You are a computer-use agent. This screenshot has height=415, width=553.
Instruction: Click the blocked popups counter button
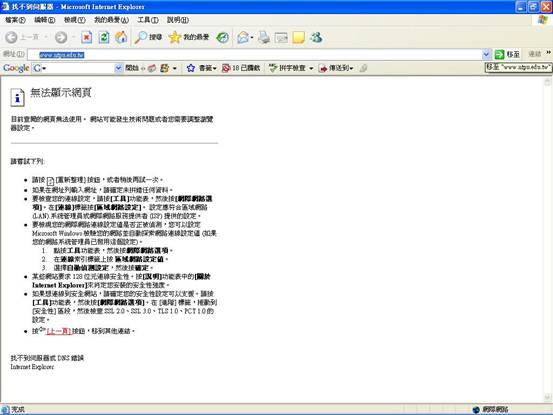coord(241,68)
